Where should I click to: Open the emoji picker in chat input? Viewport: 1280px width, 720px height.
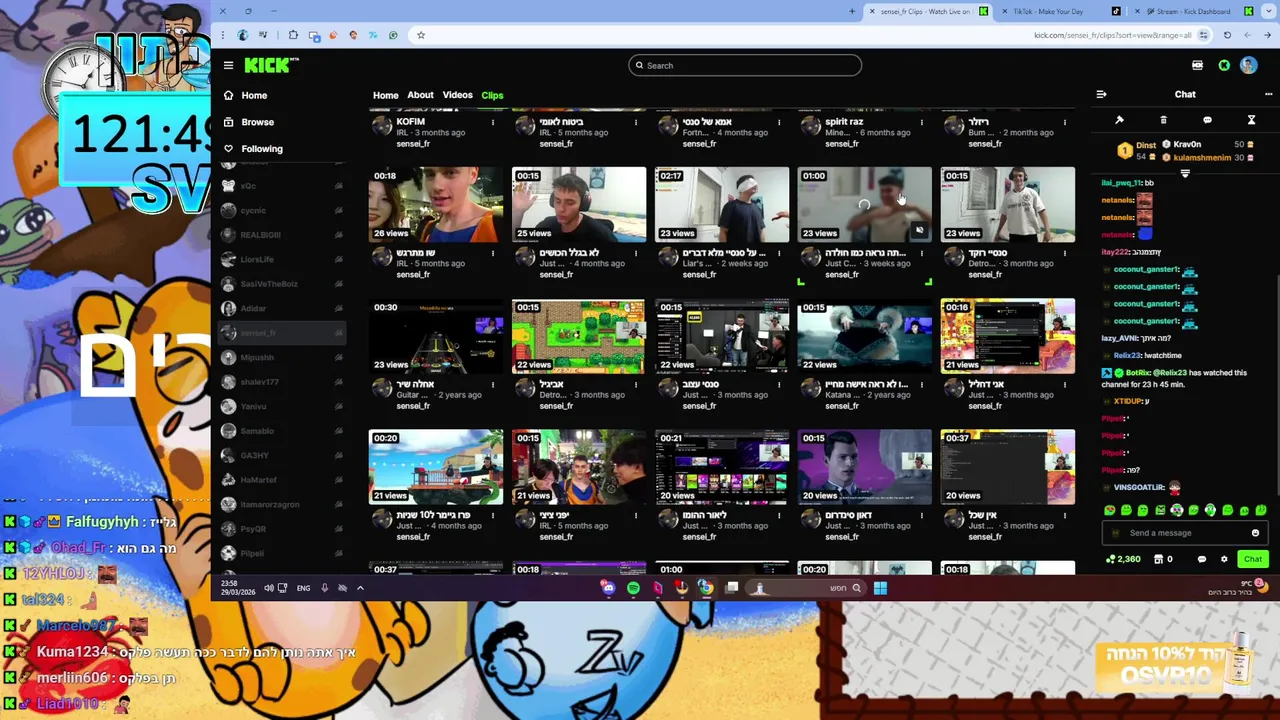coord(1255,533)
